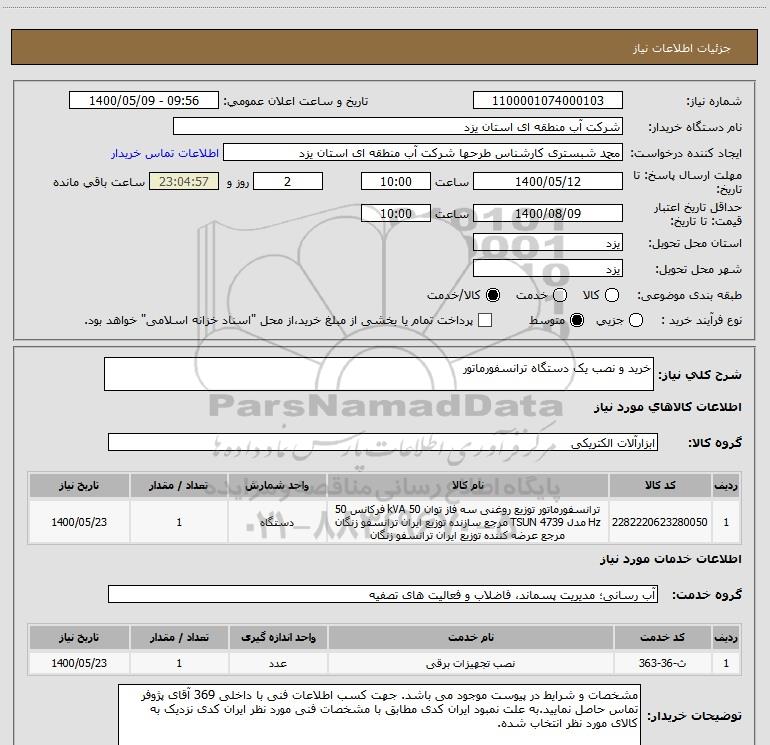Click the 'نام کالا' column header
Screen dimensions: 770x745
(x=468, y=485)
